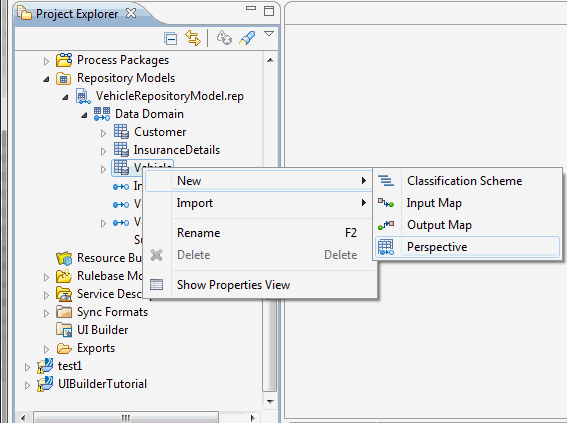
Task: Click the Process Packages folder icon
Action: [x=64, y=60]
